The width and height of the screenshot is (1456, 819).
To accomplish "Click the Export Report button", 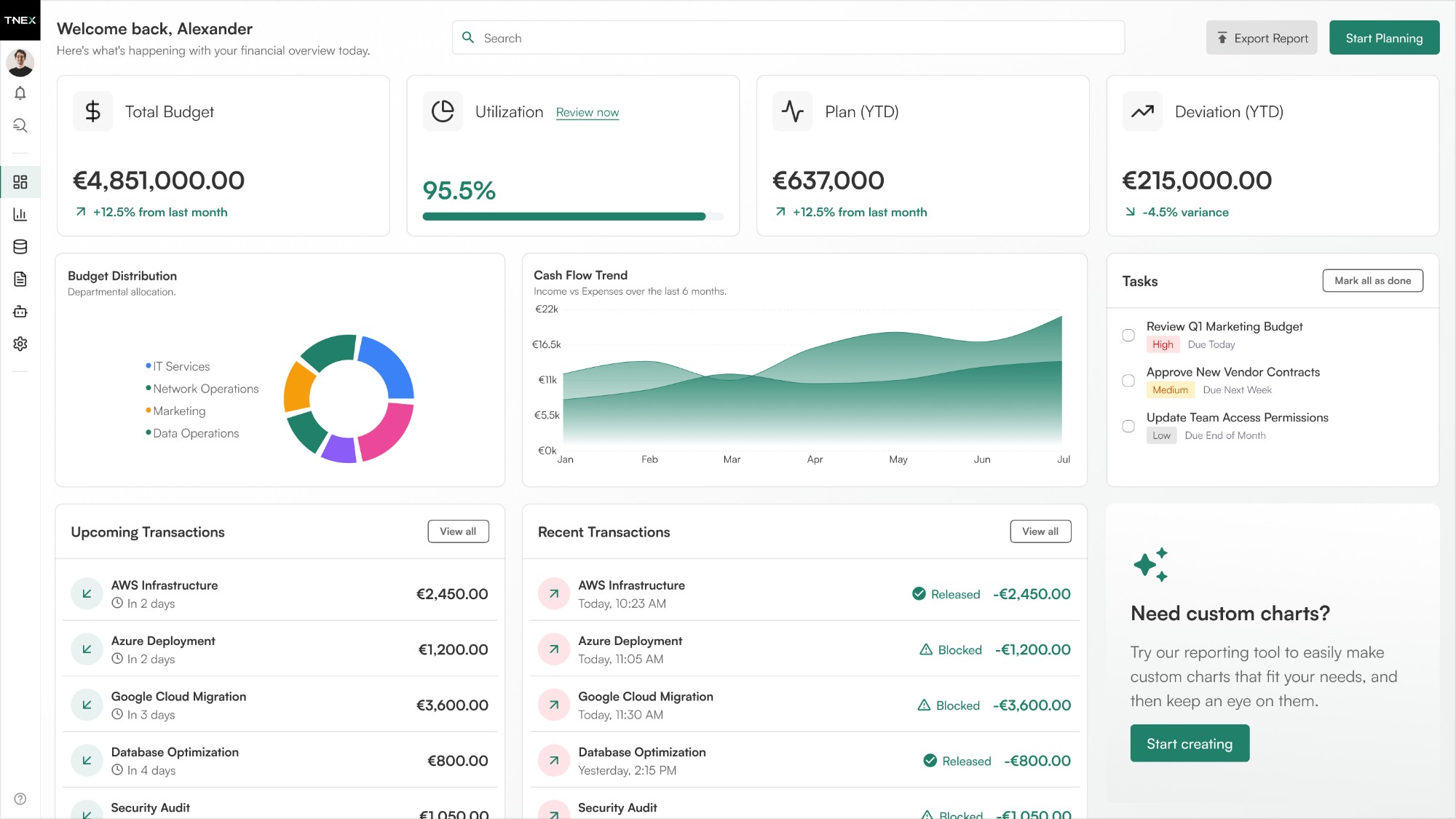I will 1262,38.
